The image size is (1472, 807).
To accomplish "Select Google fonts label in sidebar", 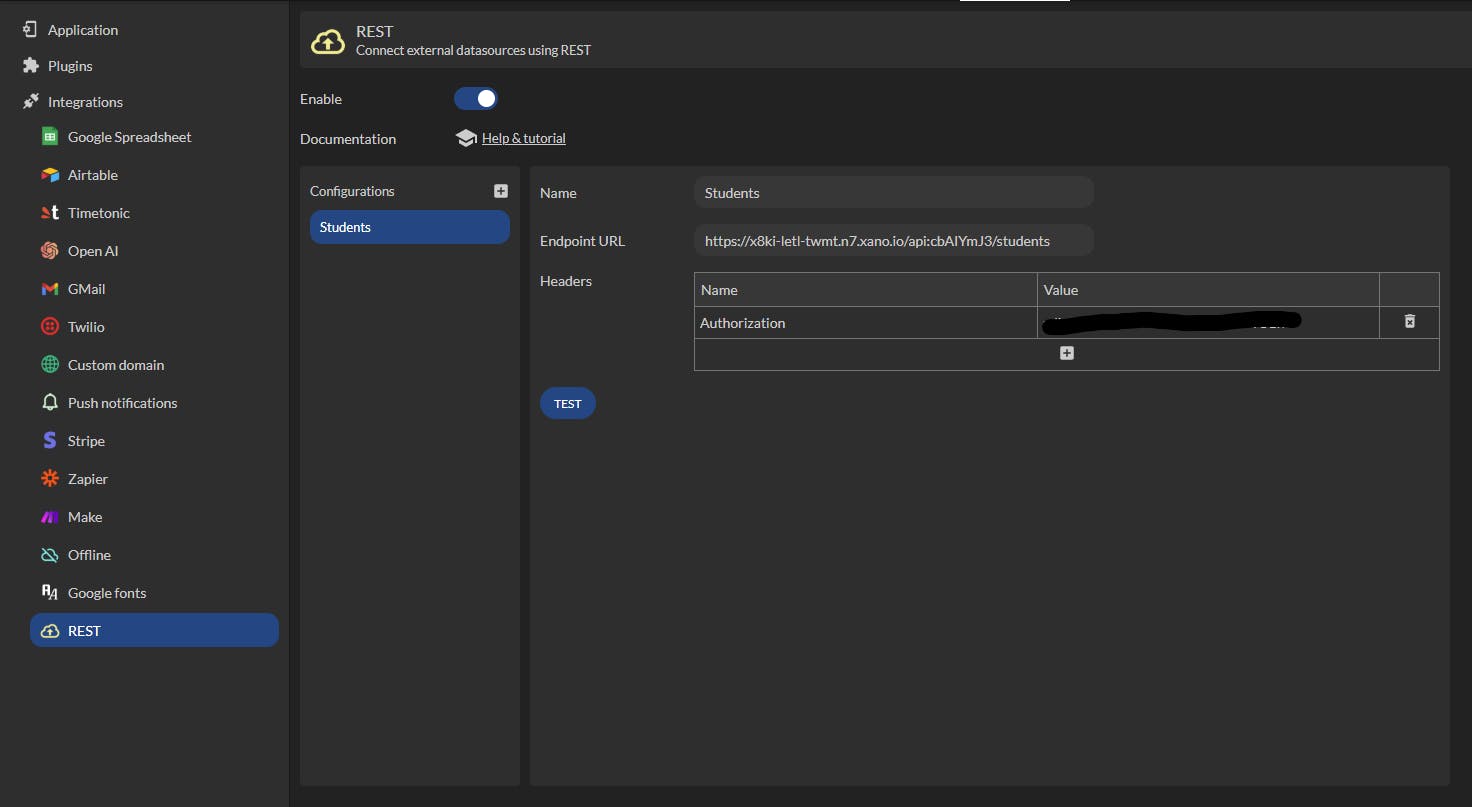I will [x=107, y=593].
